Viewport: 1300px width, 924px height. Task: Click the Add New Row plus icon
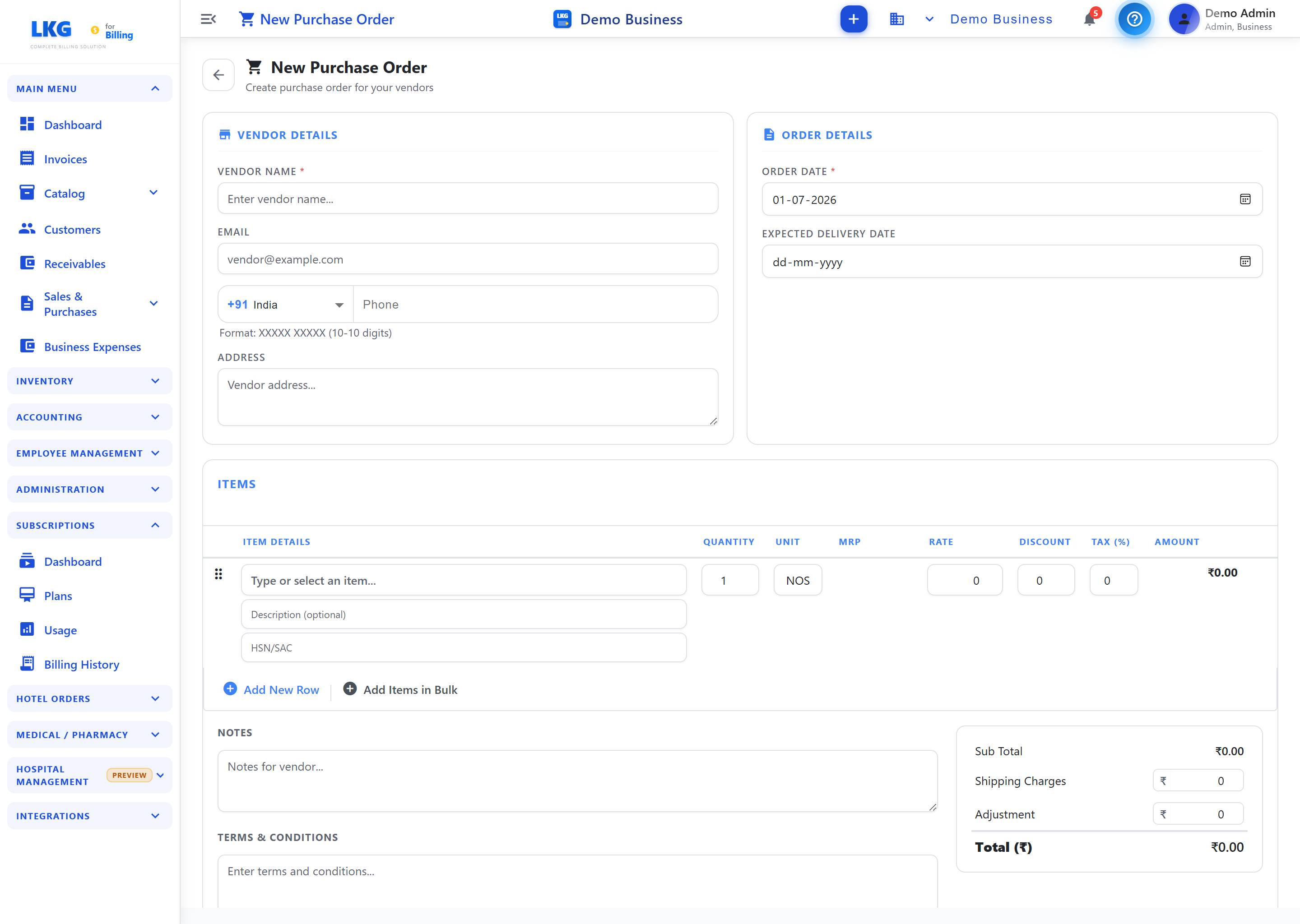pos(230,689)
